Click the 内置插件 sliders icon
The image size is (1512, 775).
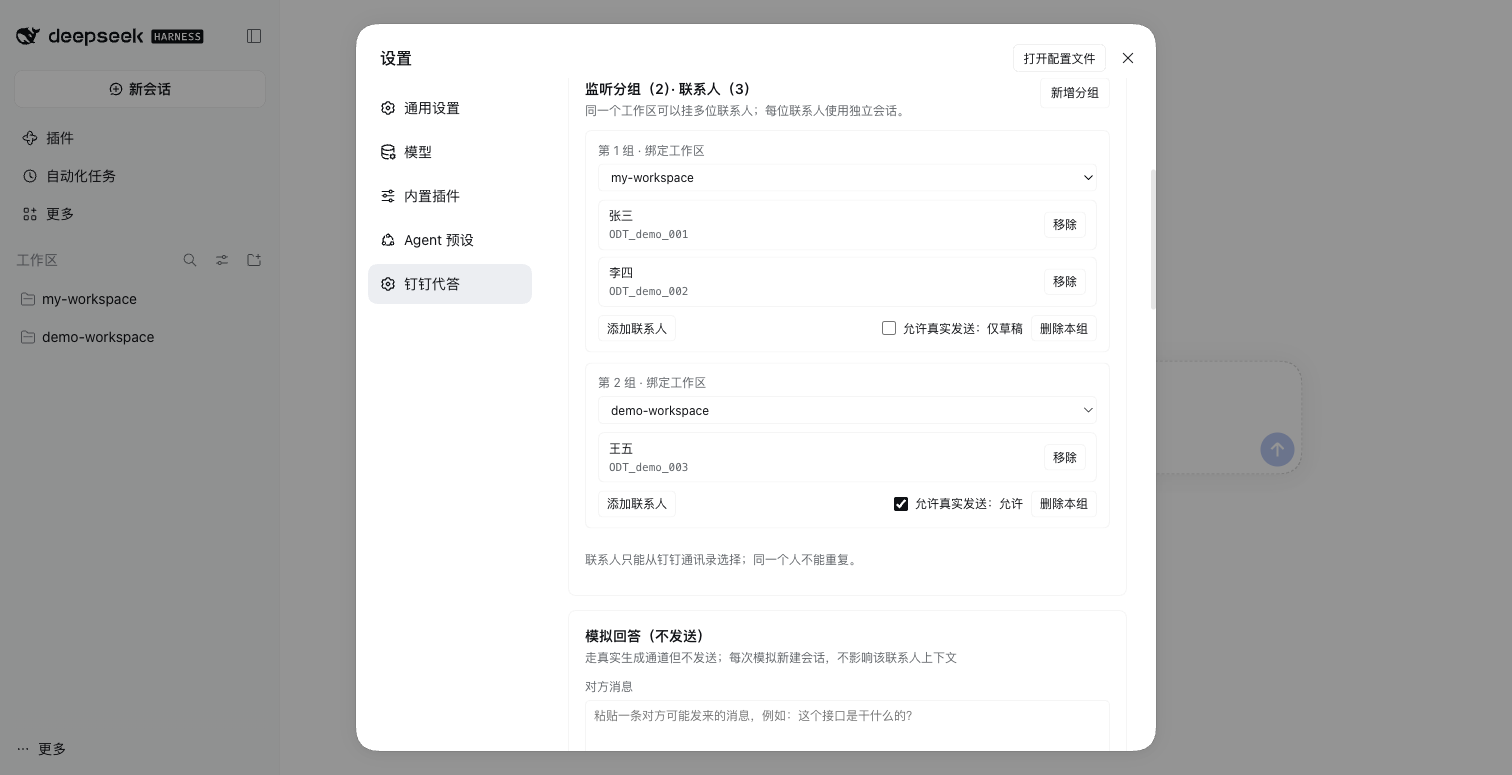(388, 196)
